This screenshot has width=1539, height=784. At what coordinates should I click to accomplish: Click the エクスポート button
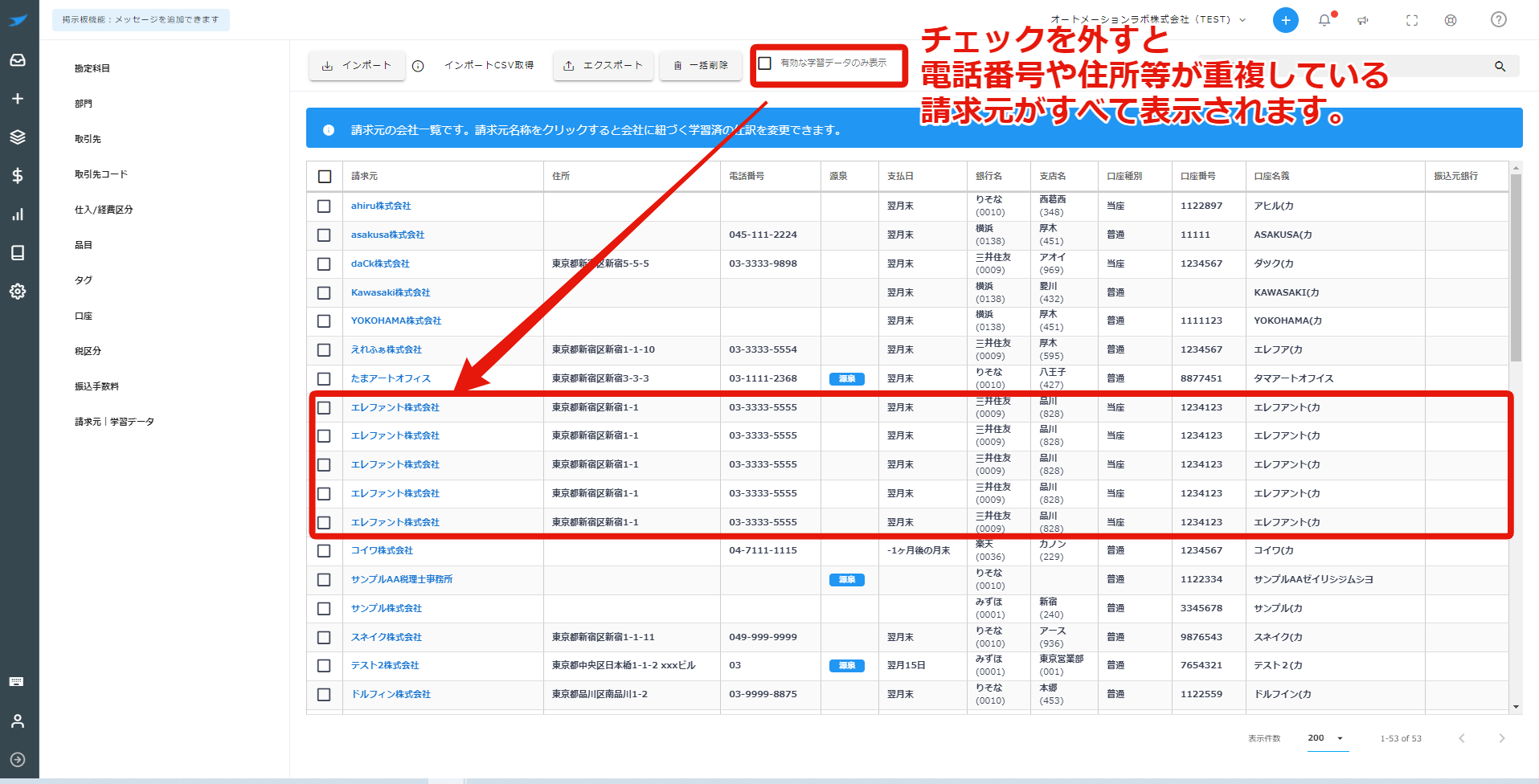point(603,66)
